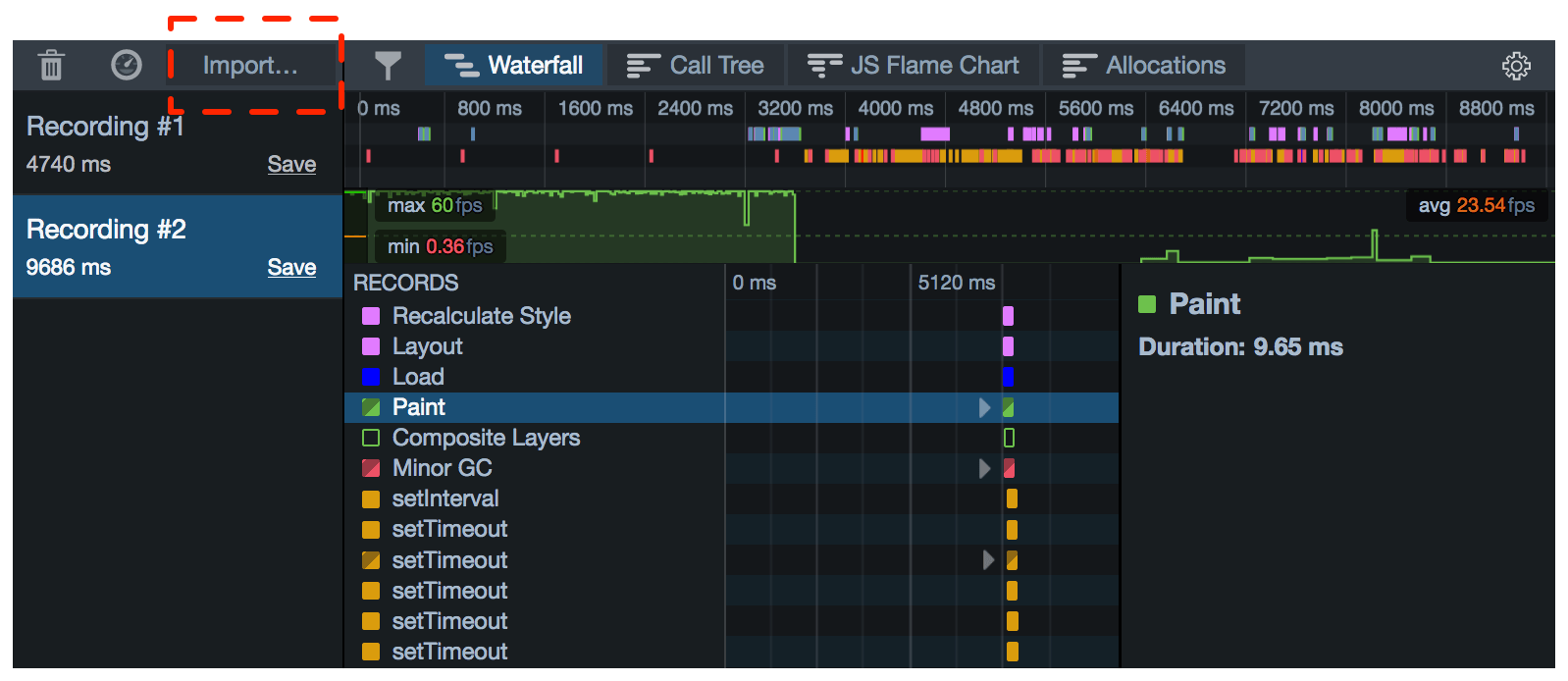The height and width of the screenshot is (681, 1568).
Task: Expand the Paint record arrow
Action: pyautogui.click(x=985, y=408)
